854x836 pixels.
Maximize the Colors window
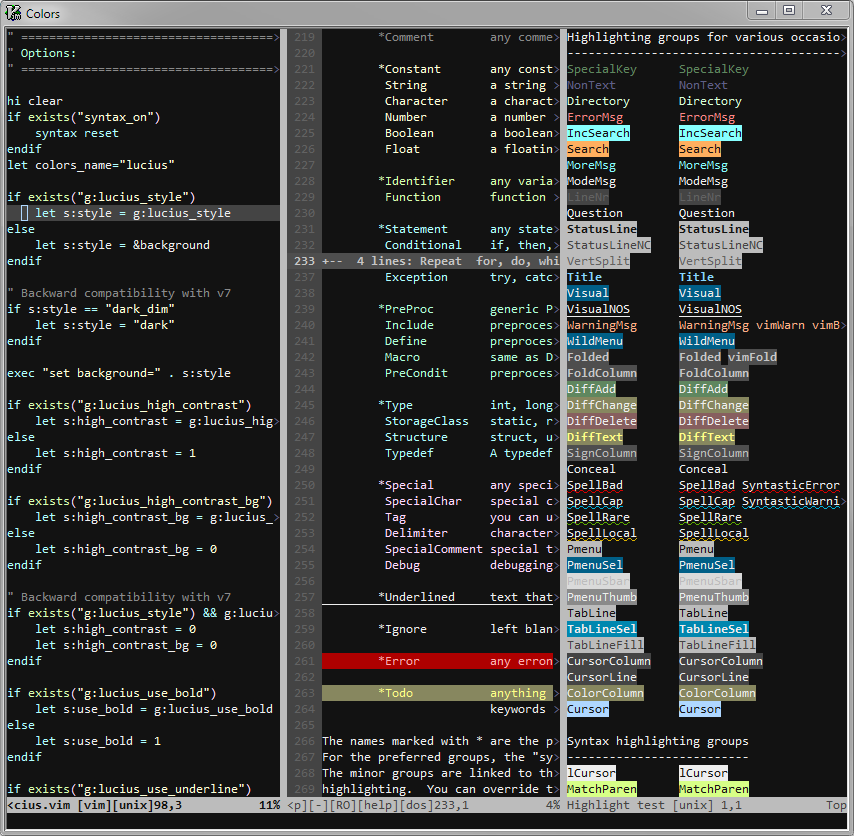tap(789, 11)
